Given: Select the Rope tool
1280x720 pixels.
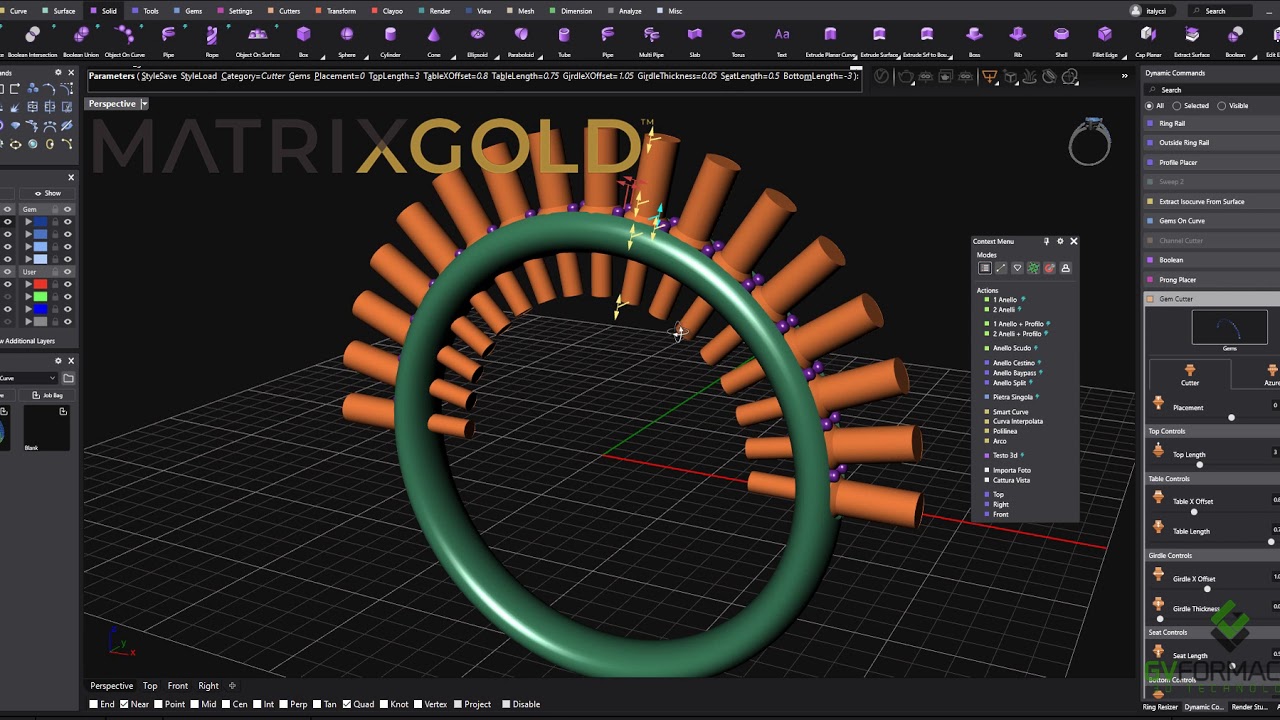Looking at the screenshot, I should 212,41.
